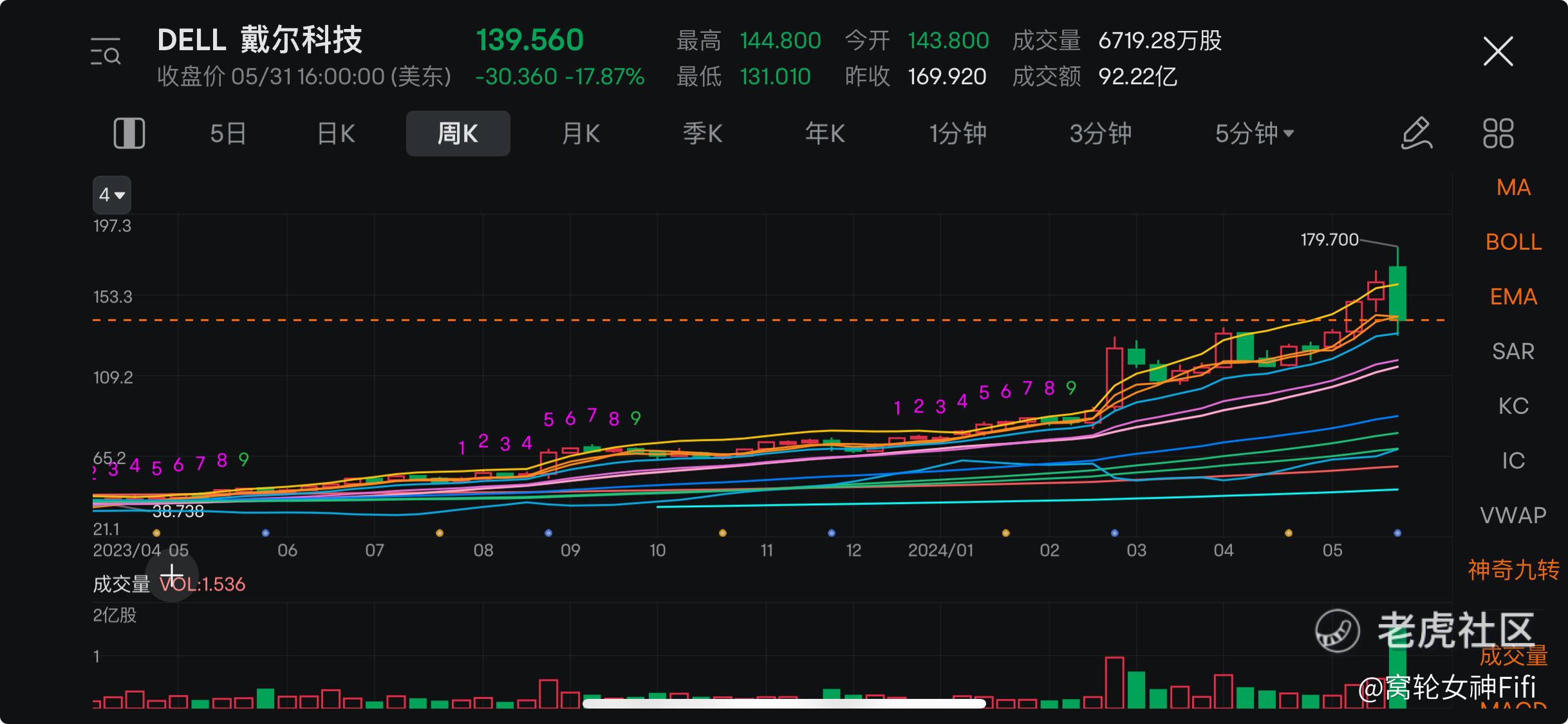Click the change value -30.360 -17.87%
1568x724 pixels.
pyautogui.click(x=560, y=77)
